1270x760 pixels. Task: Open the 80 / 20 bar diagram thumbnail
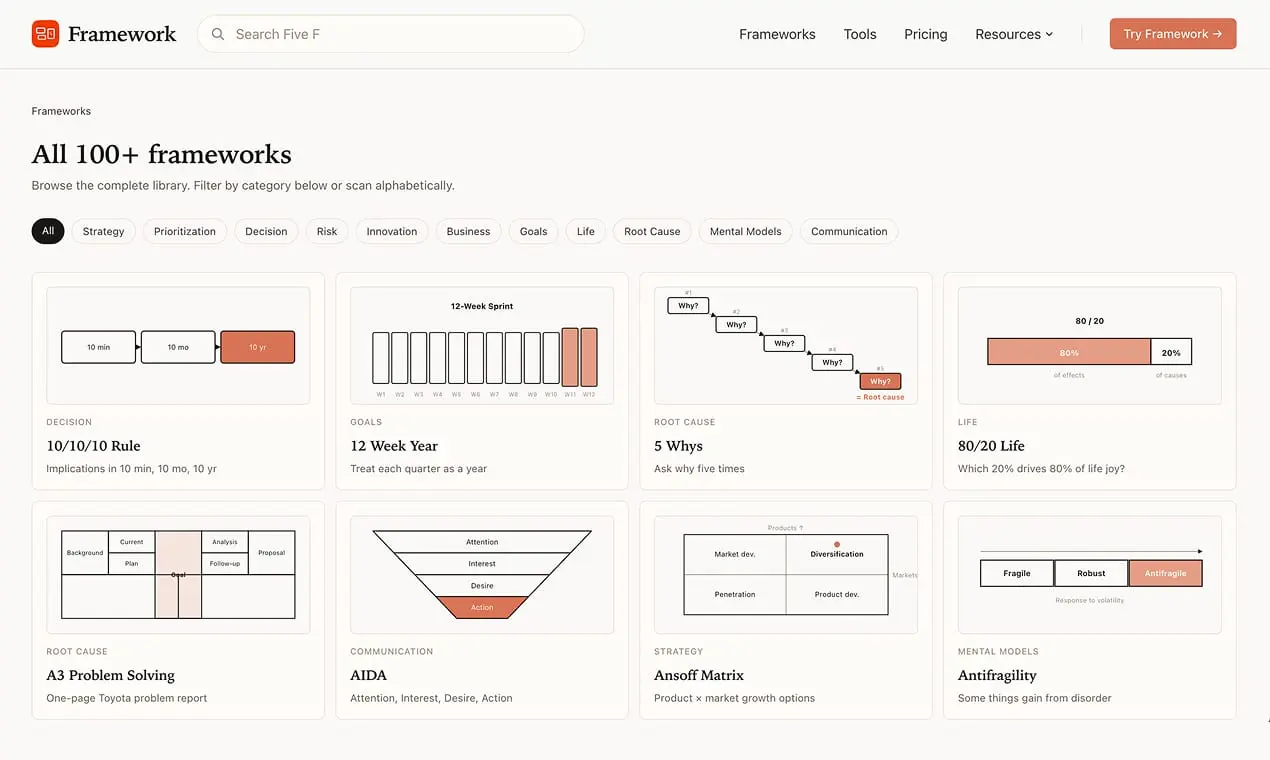(x=1090, y=346)
